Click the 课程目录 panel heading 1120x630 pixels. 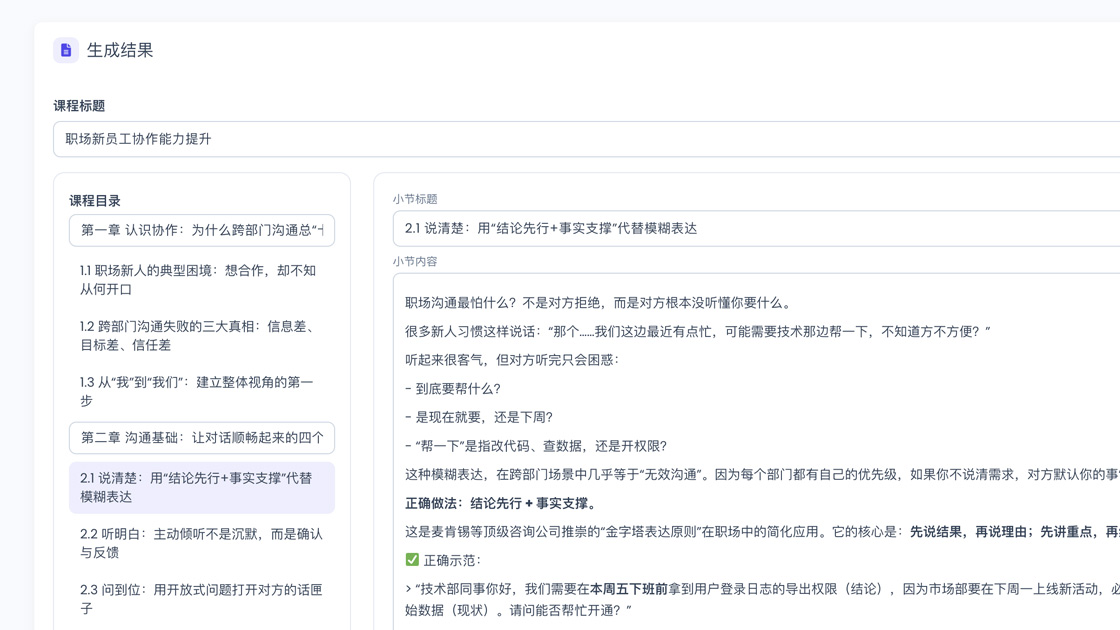coord(95,201)
